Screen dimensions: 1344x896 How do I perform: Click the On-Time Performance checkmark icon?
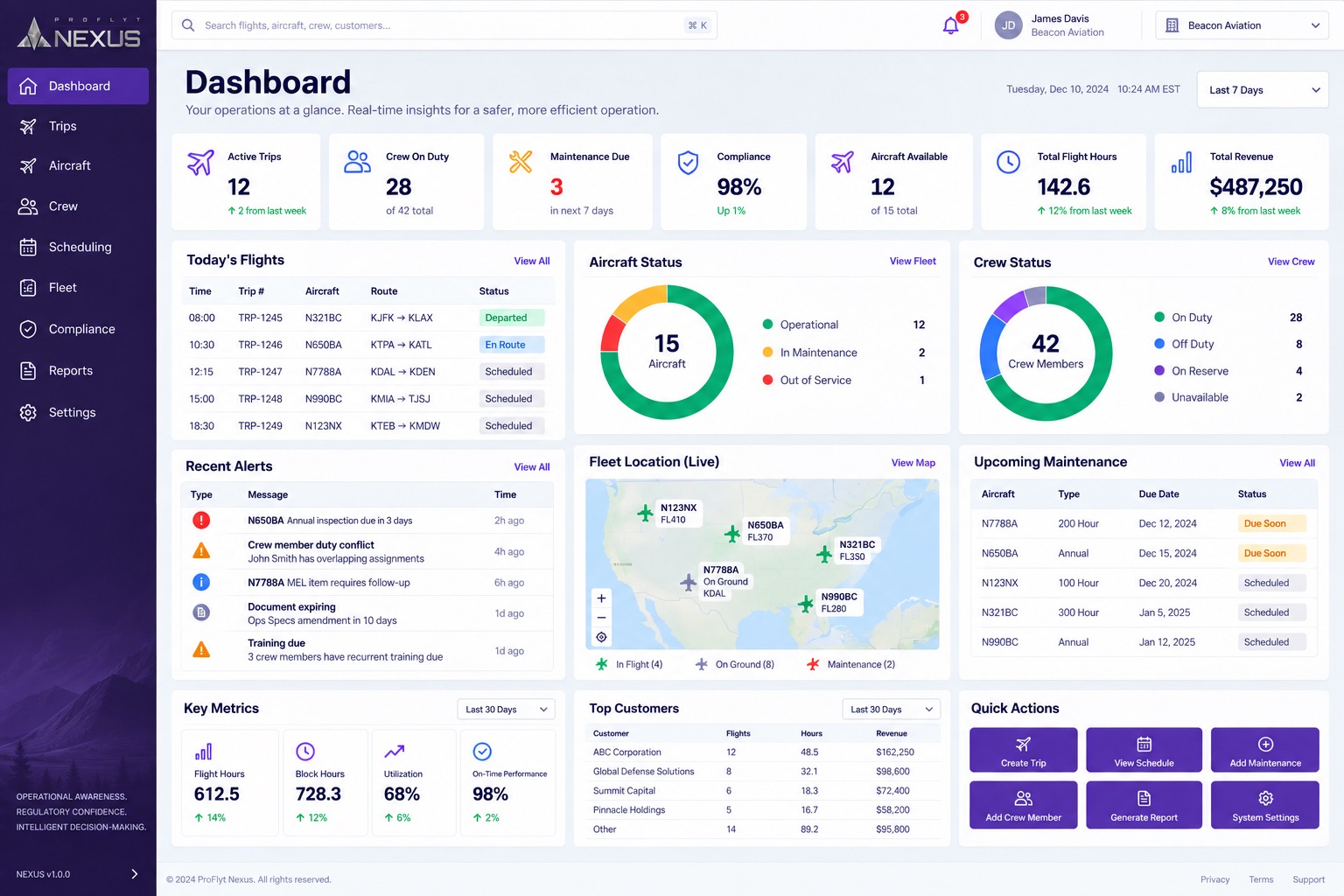point(482,752)
